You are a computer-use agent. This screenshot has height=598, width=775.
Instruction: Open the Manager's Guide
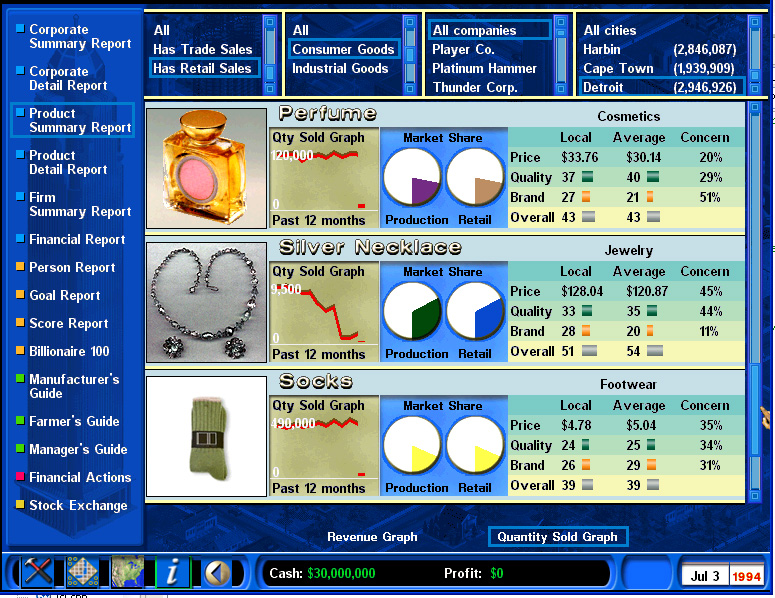[78, 450]
